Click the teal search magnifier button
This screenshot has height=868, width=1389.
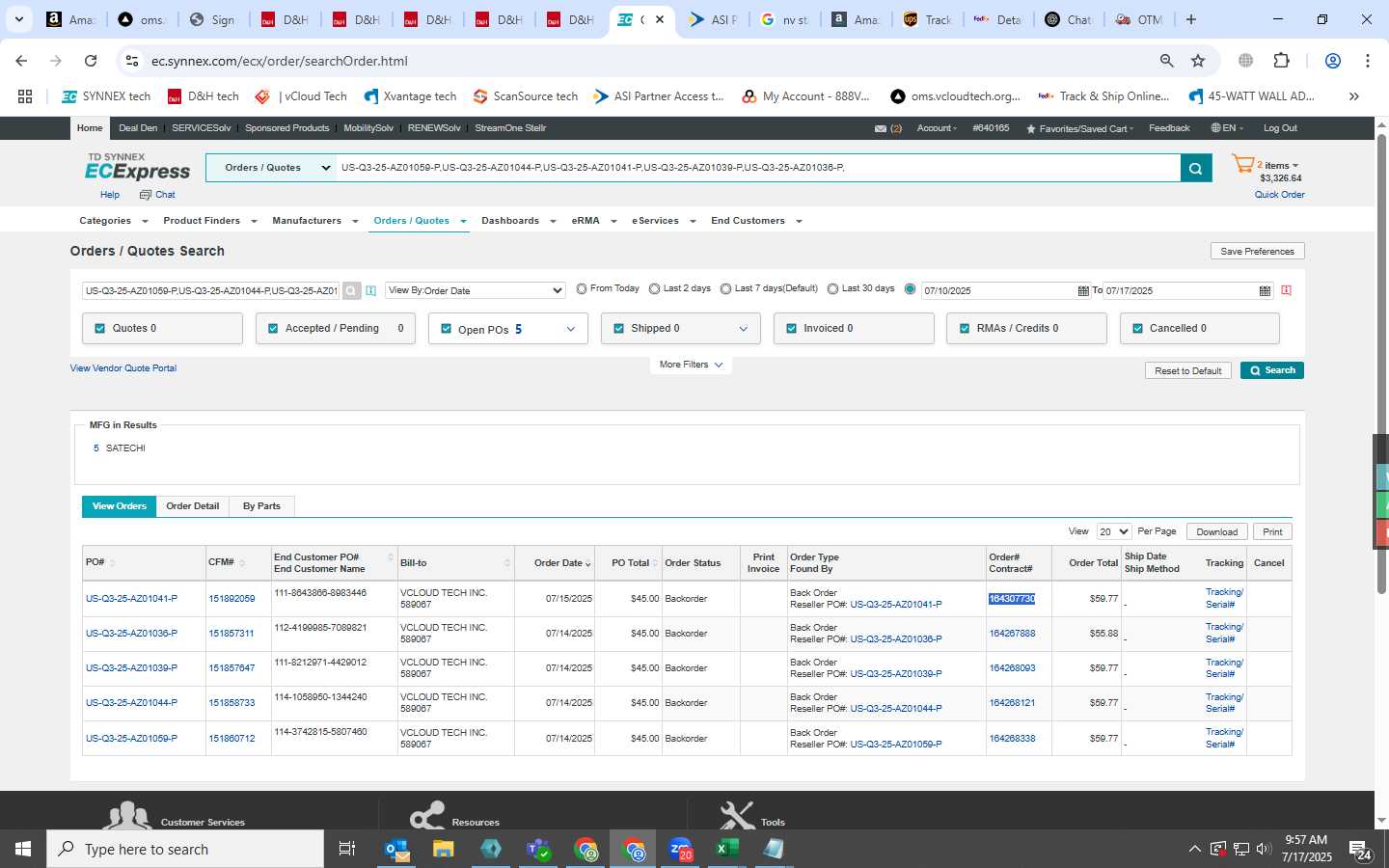[x=1194, y=168]
